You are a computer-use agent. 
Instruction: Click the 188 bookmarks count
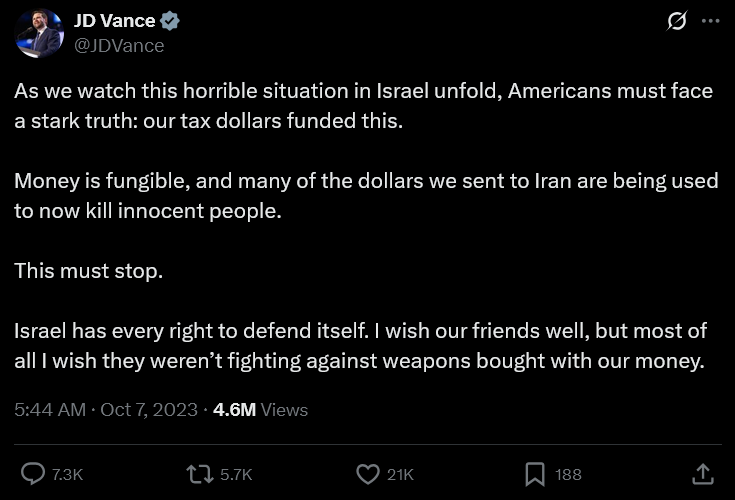(568, 474)
